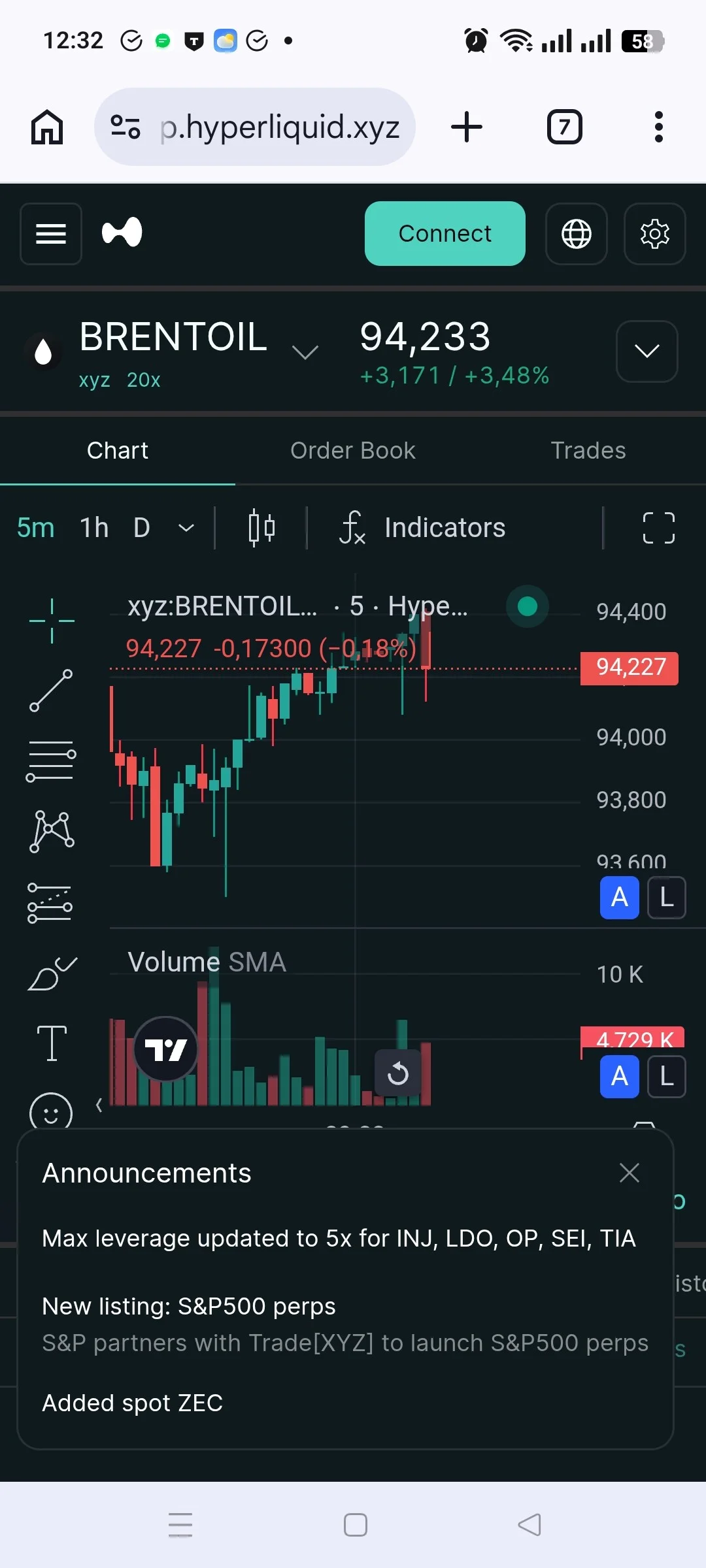Open site settings icon in address bar
This screenshot has width=706, height=1568.
[x=126, y=127]
